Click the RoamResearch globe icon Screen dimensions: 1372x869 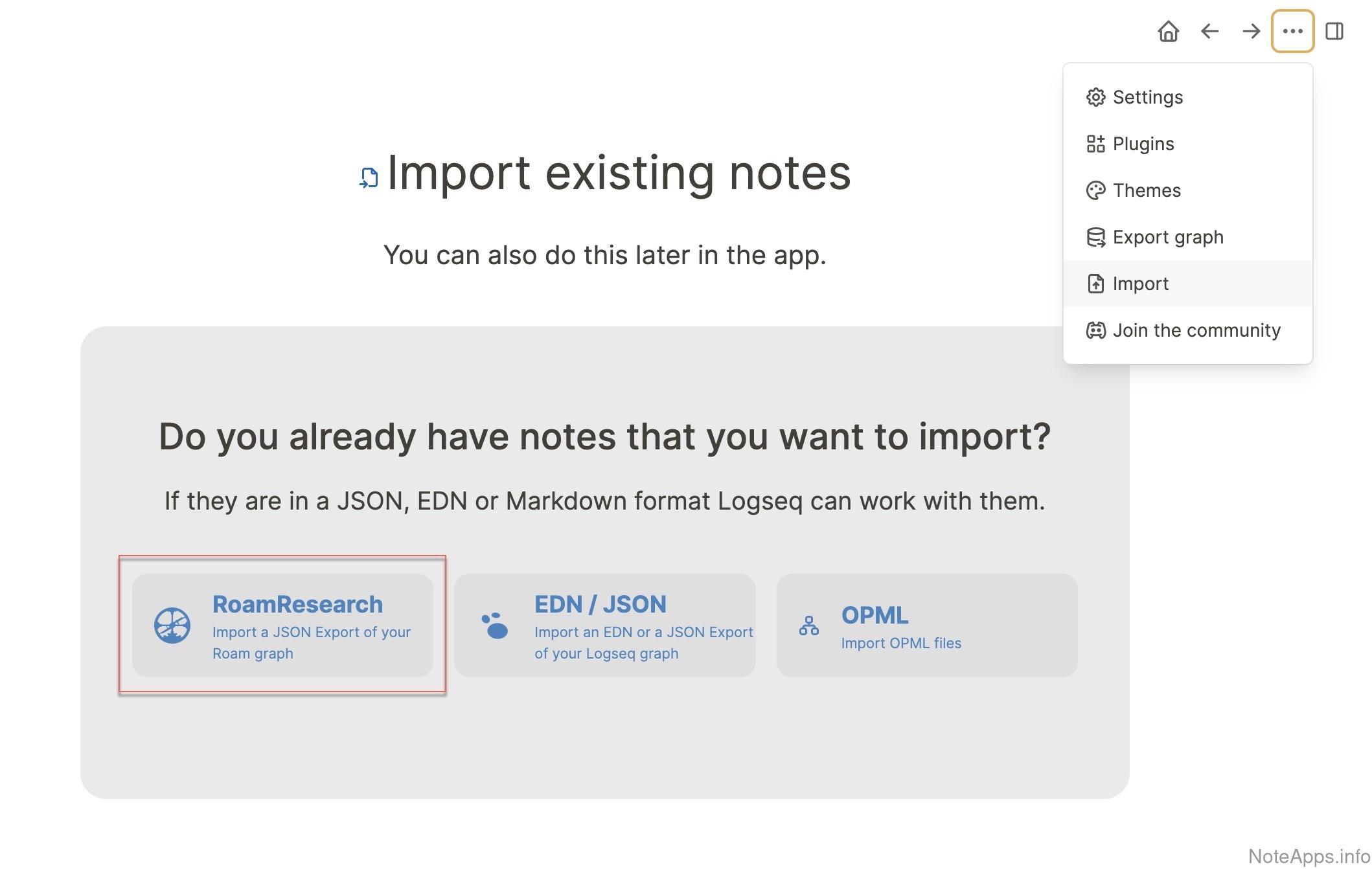point(172,626)
